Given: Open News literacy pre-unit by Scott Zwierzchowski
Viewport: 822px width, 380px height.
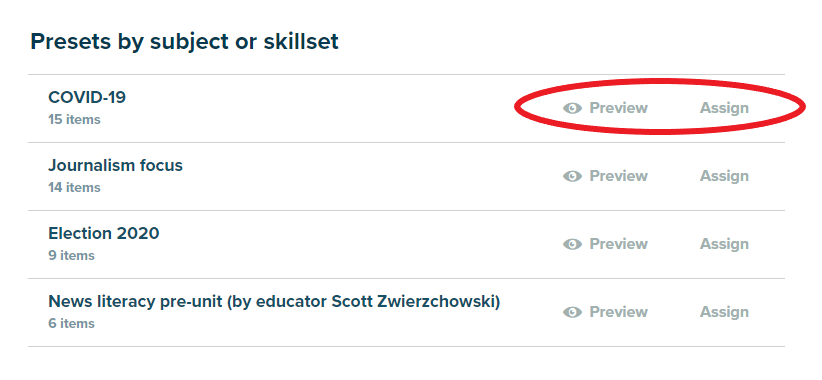Looking at the screenshot, I should [x=274, y=302].
